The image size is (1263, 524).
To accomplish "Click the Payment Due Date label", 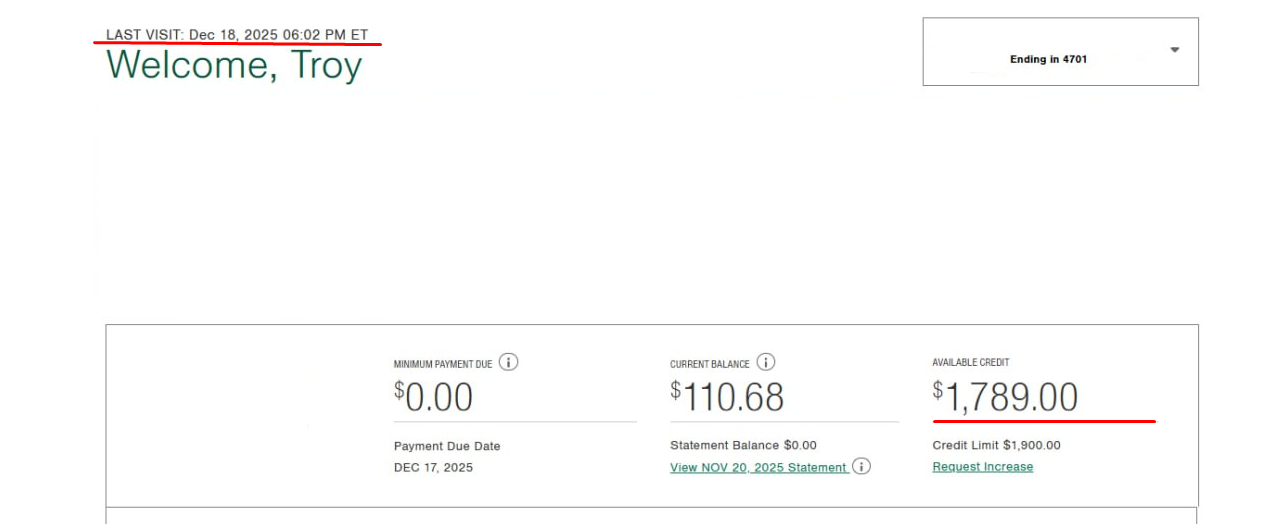I will 447,446.
